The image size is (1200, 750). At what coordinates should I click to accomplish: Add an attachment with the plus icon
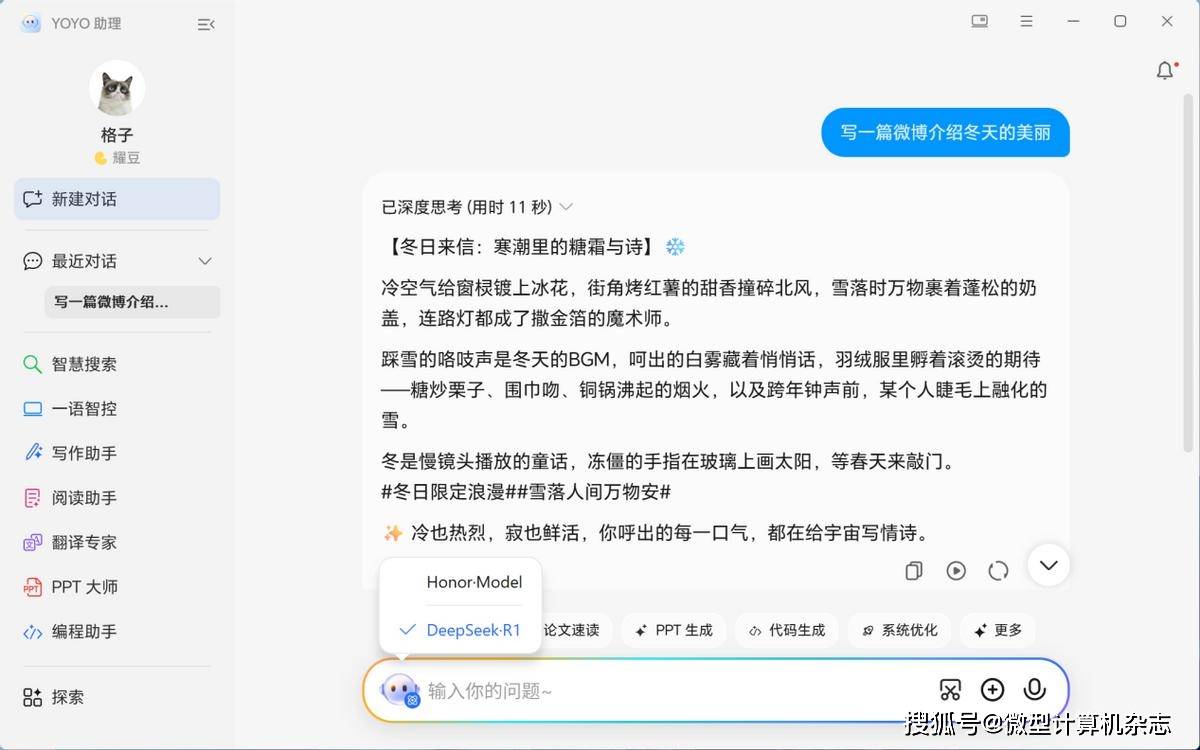(x=992, y=690)
